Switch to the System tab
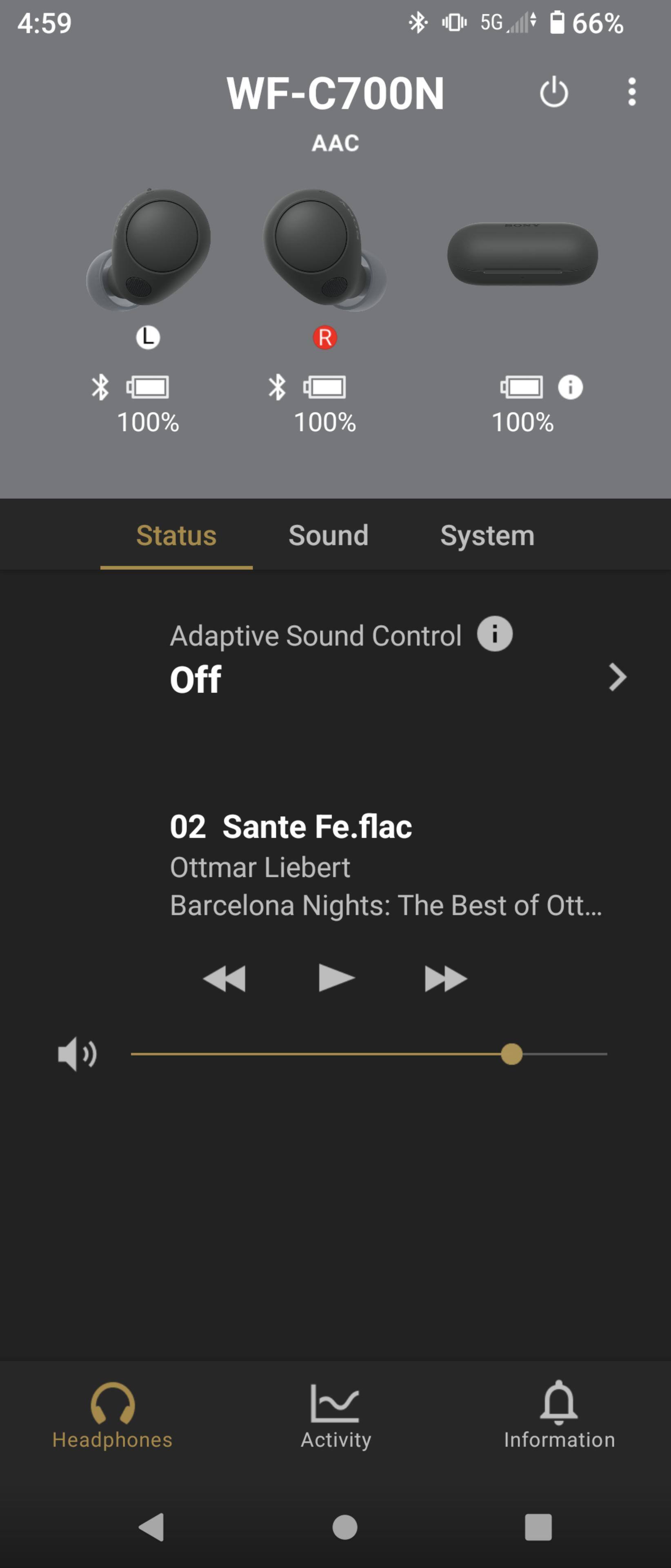The width and height of the screenshot is (671, 1568). click(x=487, y=536)
